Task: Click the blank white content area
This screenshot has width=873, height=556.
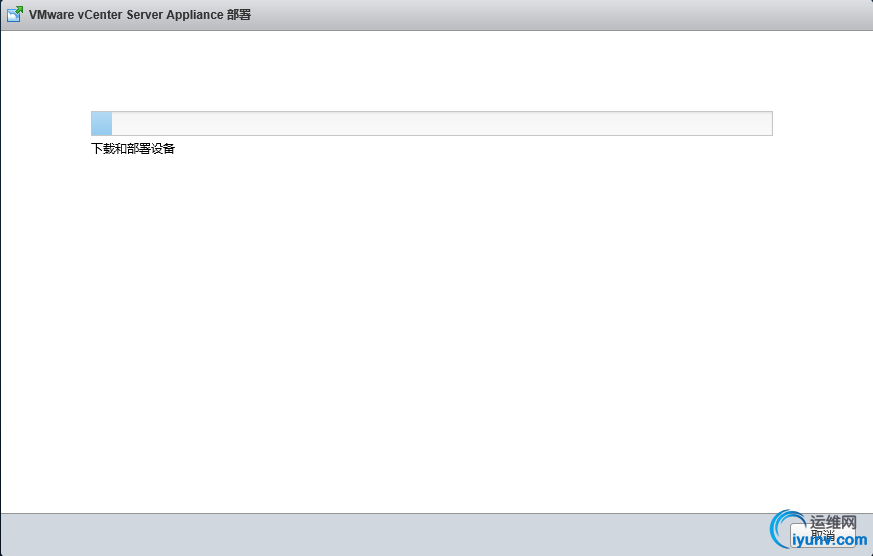Action: (436, 334)
